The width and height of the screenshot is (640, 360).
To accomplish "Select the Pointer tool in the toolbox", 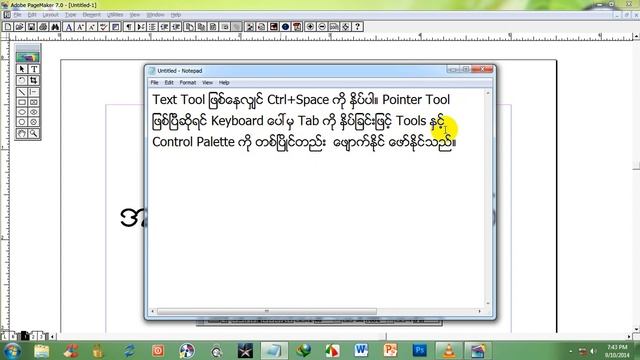I will [x=22, y=69].
